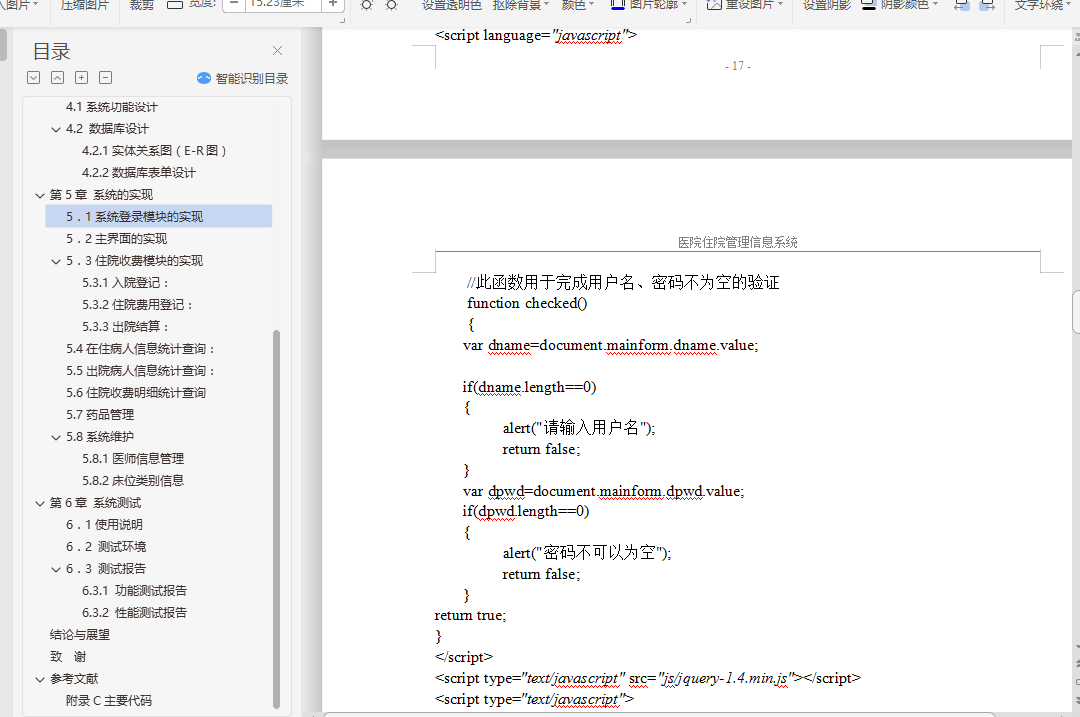Click the minus icon to demote the heading level
The height and width of the screenshot is (717, 1080).
(105, 78)
